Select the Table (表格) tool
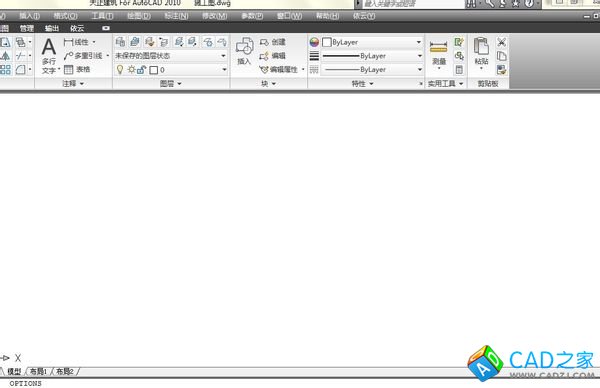Image resolution: width=600 pixels, height=388 pixels. [77, 69]
